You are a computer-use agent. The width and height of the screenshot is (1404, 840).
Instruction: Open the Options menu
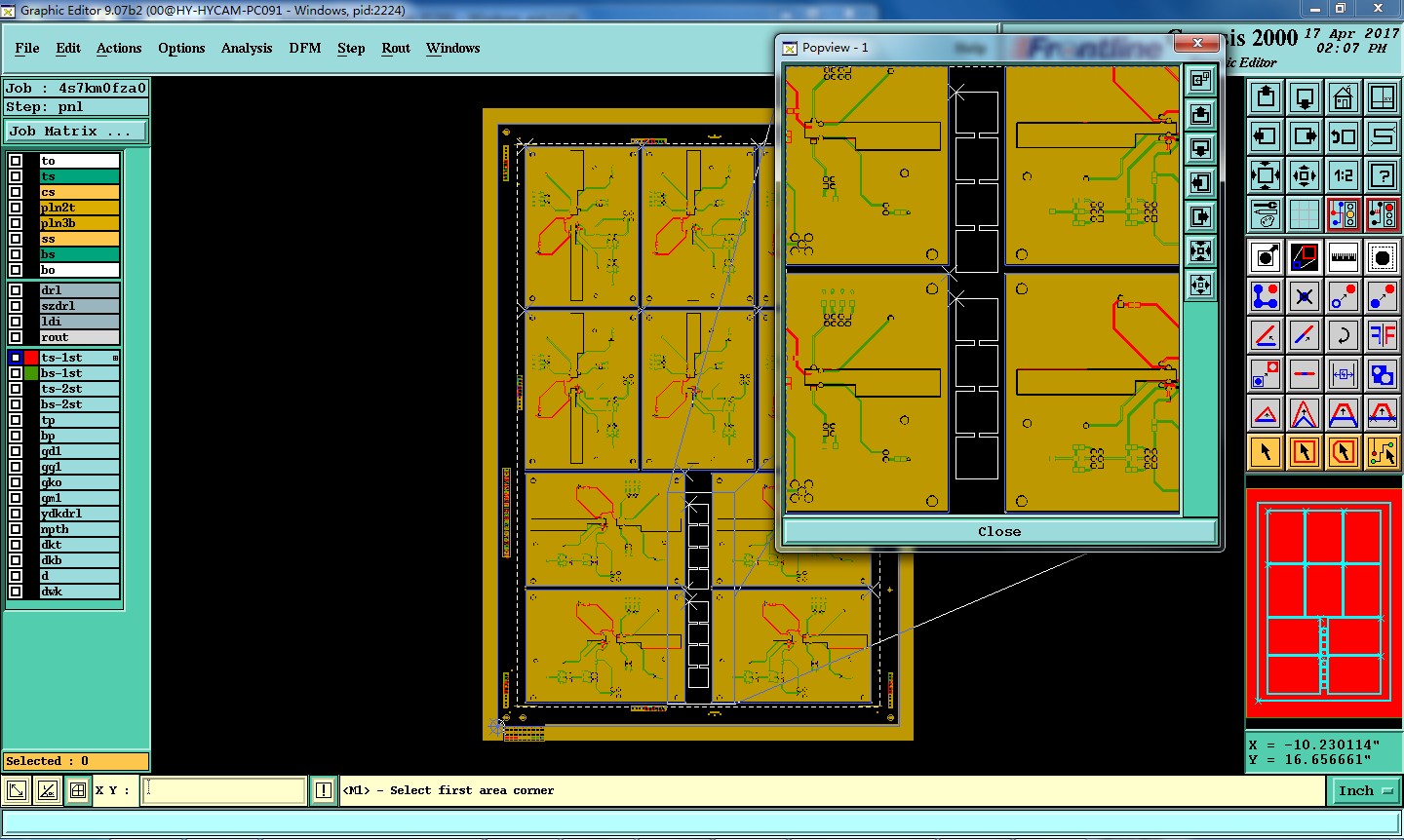click(181, 48)
